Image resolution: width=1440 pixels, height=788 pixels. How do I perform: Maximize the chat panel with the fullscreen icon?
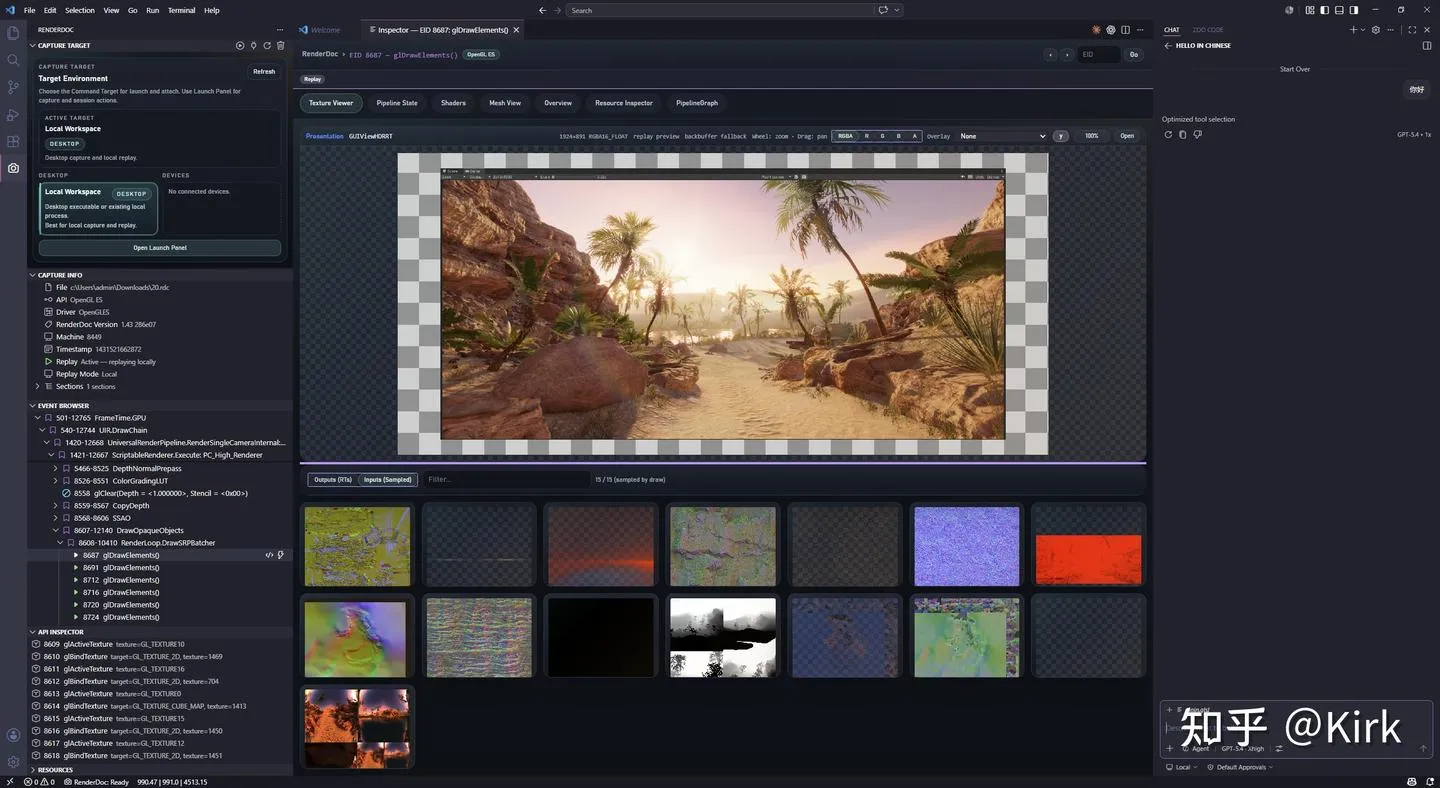(1412, 30)
